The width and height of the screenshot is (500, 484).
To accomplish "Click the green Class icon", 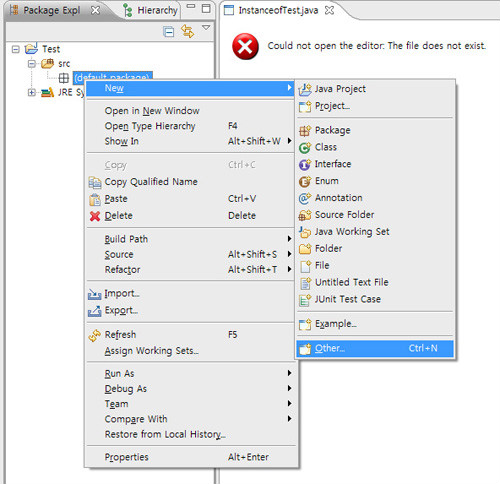I will 305,147.
